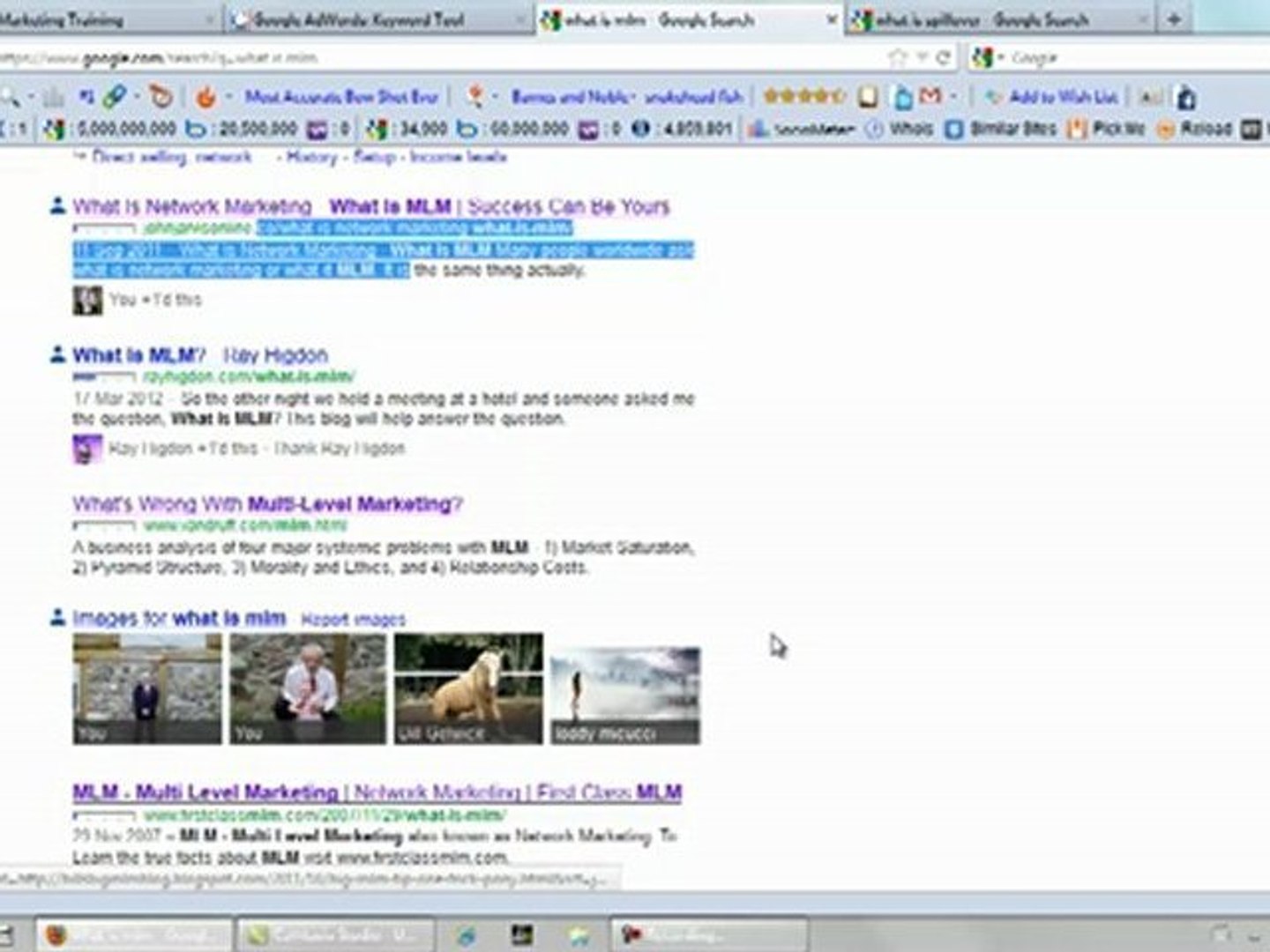Click the magnifier search icon in the toolbar
Viewport: 1270px width, 952px height.
click(10, 97)
